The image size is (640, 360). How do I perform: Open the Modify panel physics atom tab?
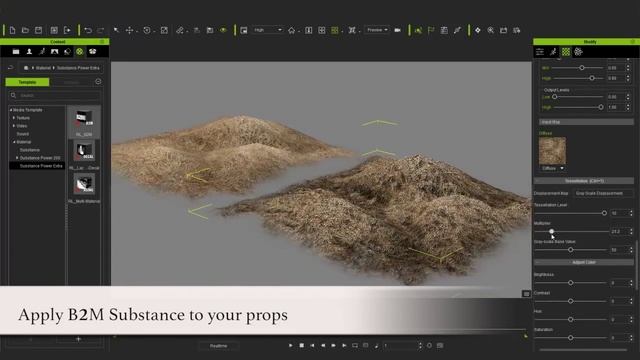[x=578, y=52]
